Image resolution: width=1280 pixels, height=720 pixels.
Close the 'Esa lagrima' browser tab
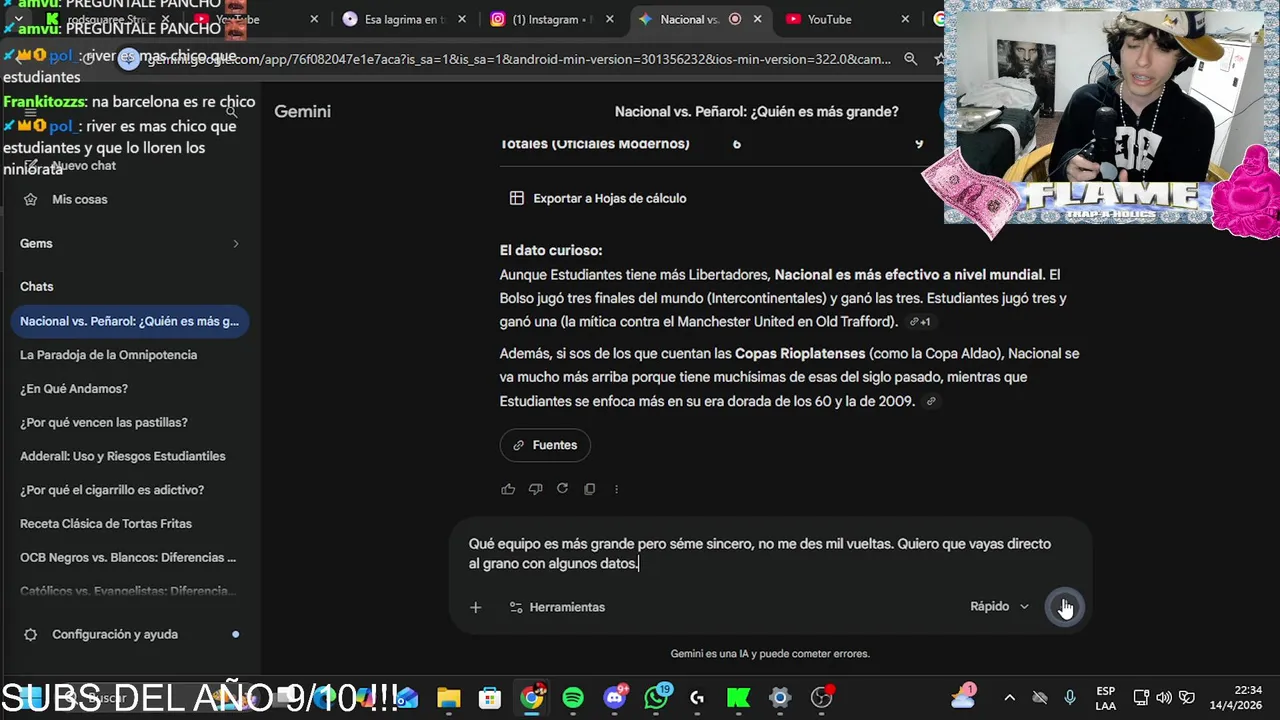462,19
